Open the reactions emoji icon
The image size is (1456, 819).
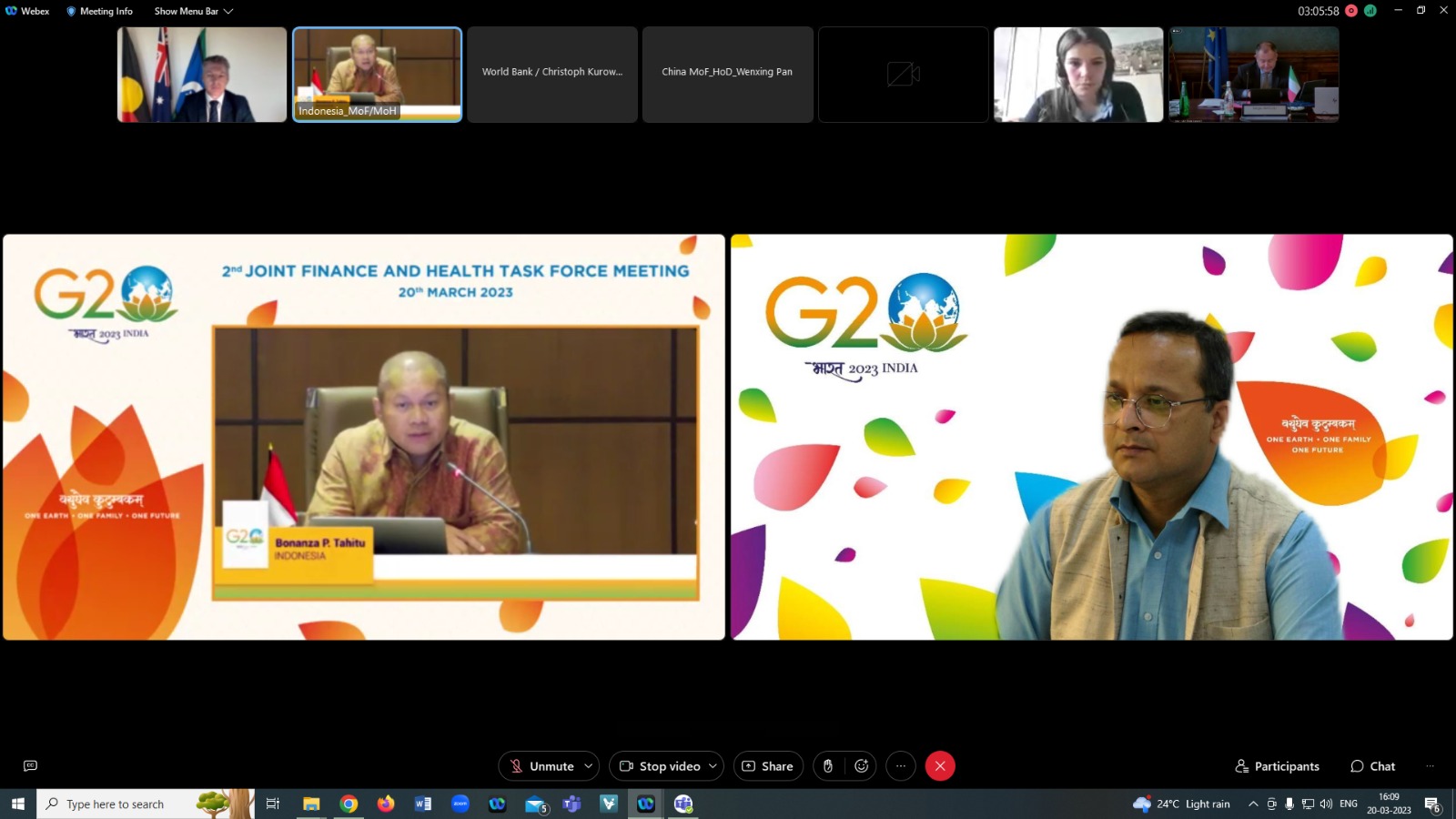click(x=862, y=766)
